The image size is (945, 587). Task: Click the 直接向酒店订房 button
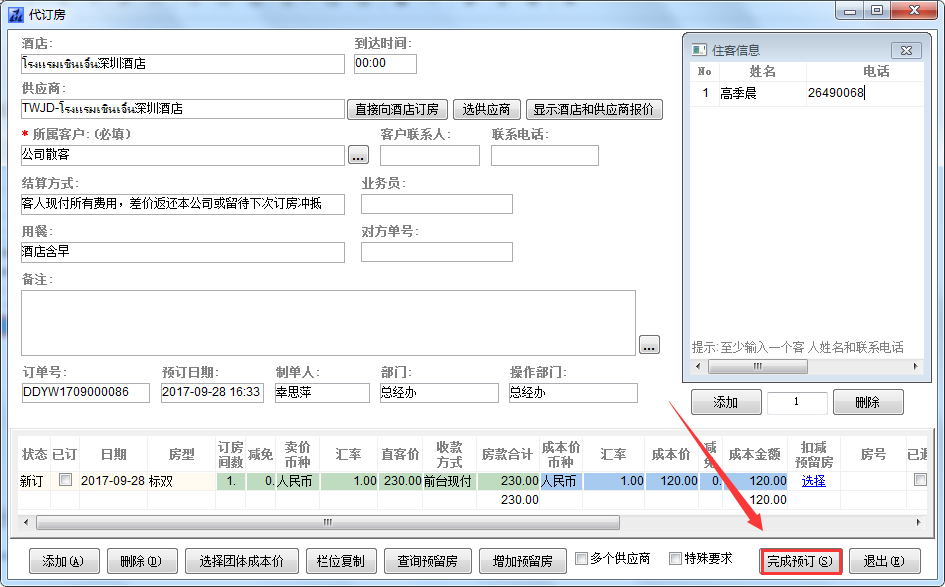[397, 109]
